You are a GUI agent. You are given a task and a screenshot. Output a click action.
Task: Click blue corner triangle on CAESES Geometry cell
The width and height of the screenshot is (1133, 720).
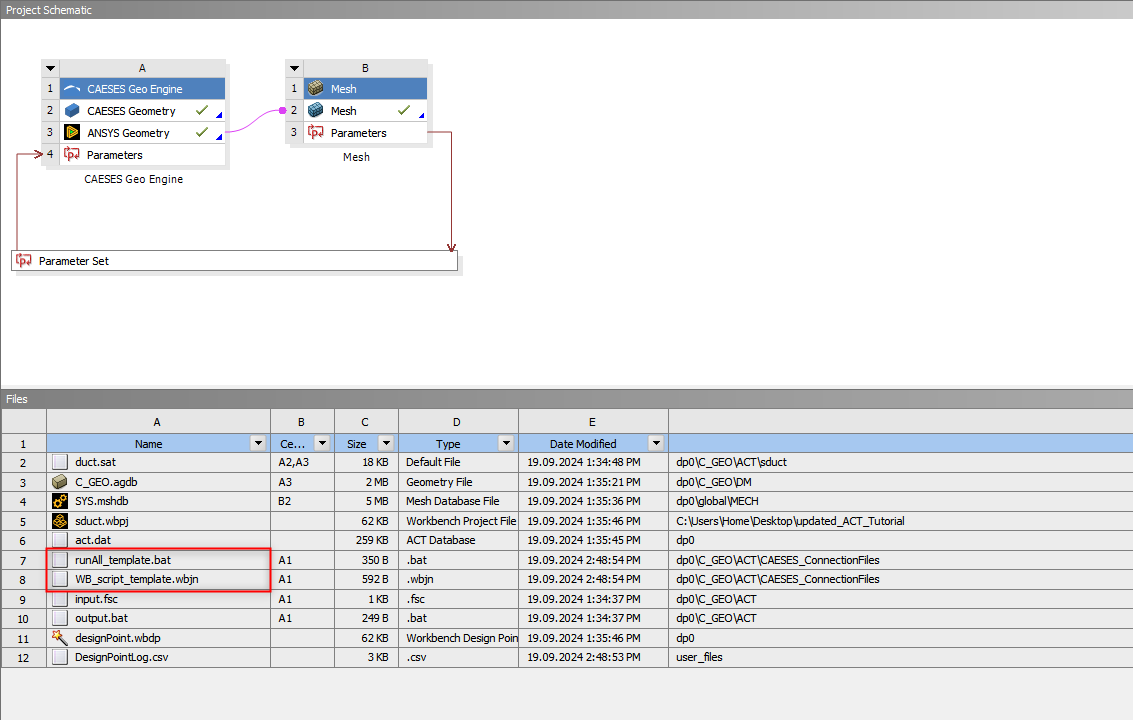219,115
